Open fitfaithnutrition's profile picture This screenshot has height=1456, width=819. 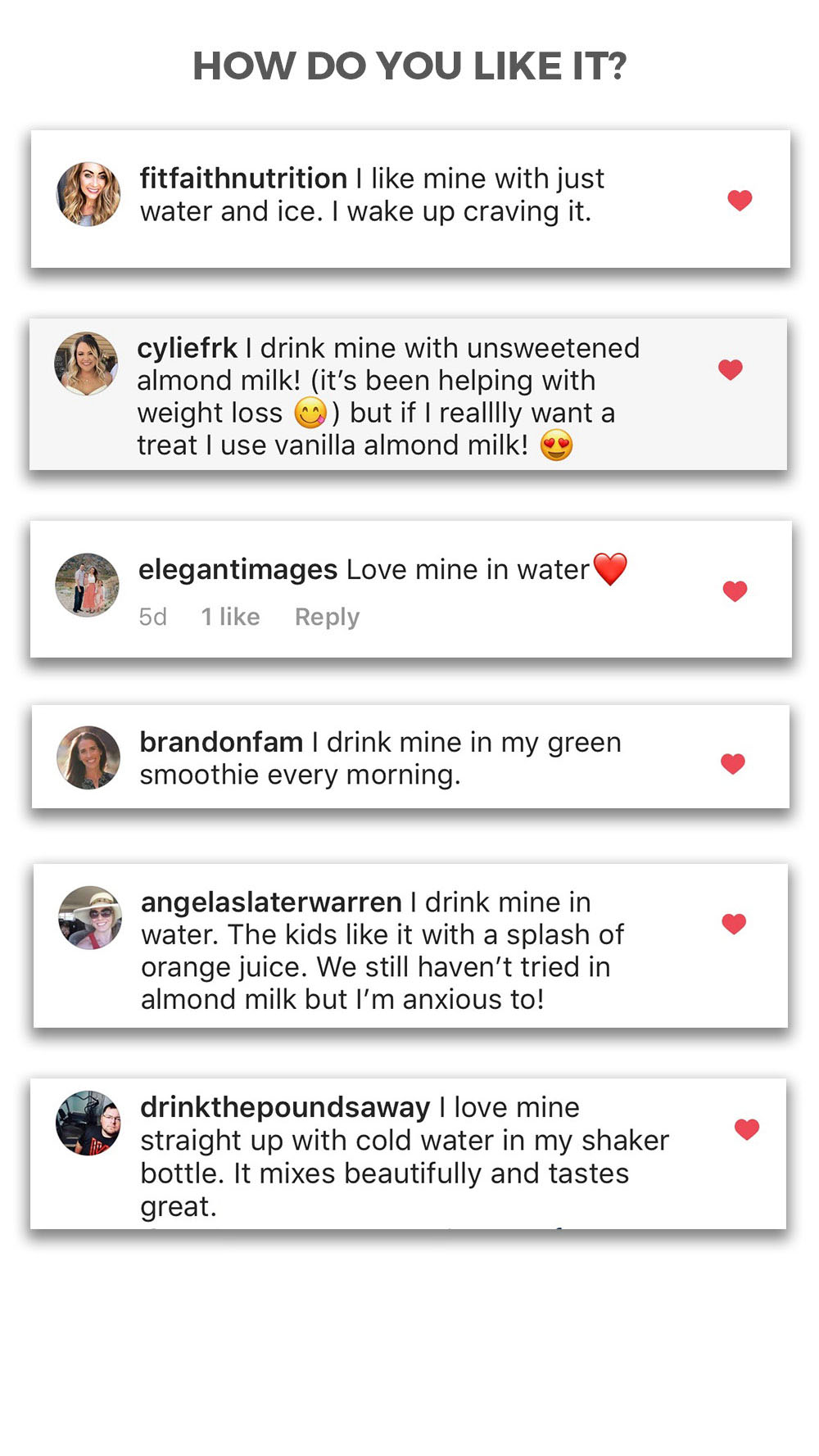88,194
